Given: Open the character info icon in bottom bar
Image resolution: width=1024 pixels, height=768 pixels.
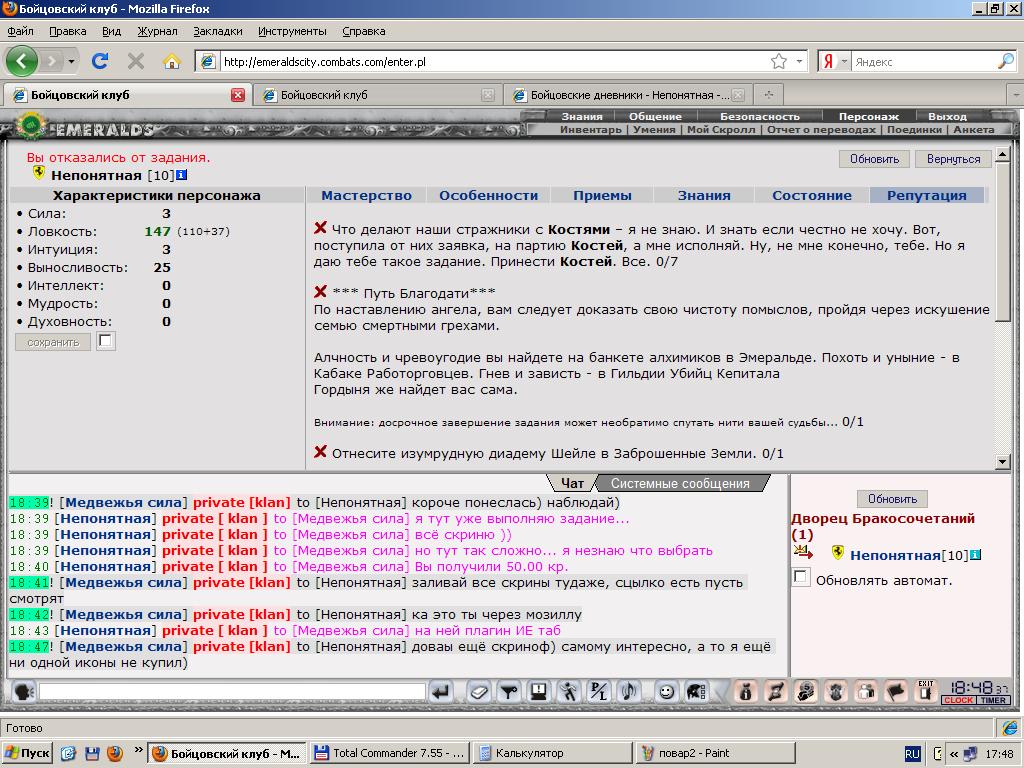Looking at the screenshot, I should click(x=746, y=692).
